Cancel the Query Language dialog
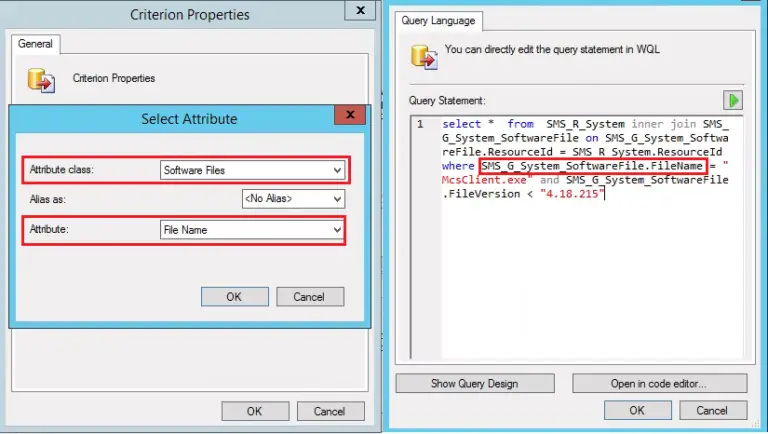 coord(712,410)
